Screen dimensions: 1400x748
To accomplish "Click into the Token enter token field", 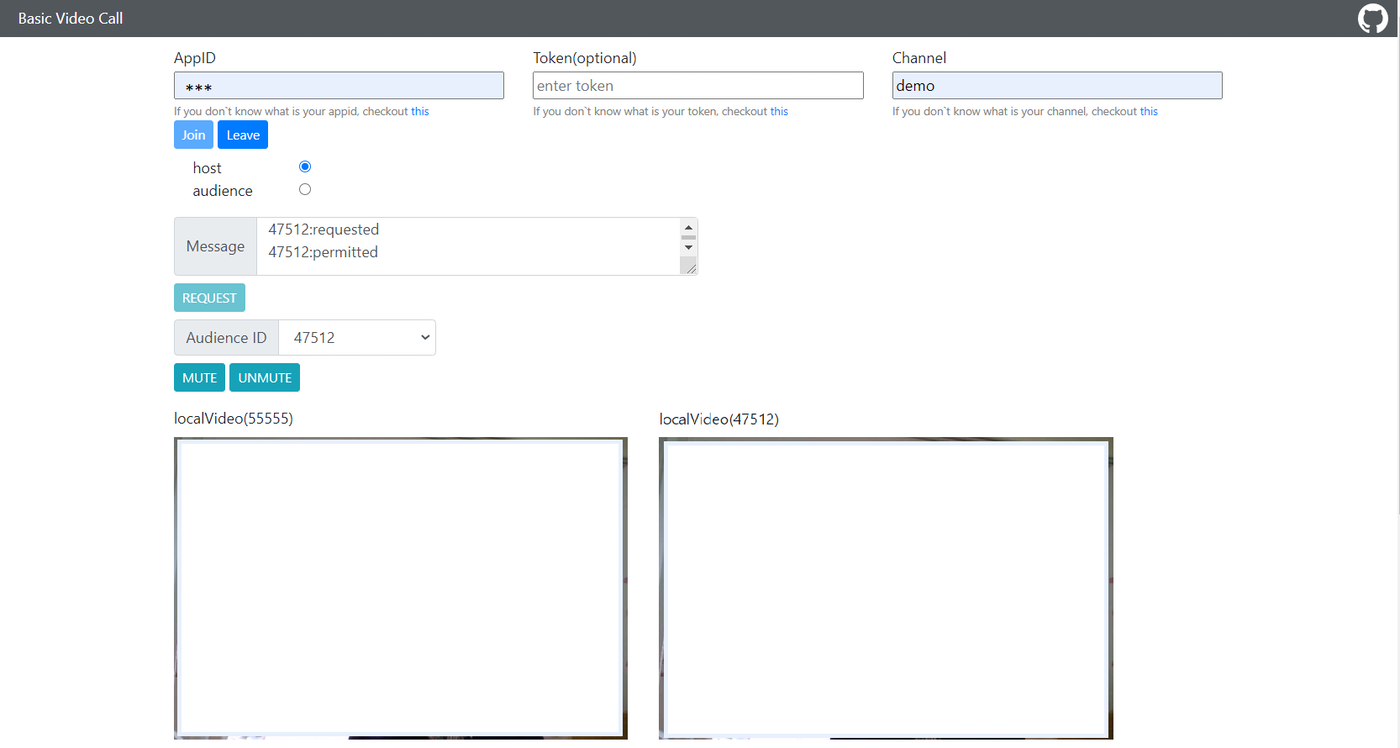I will 698,86.
